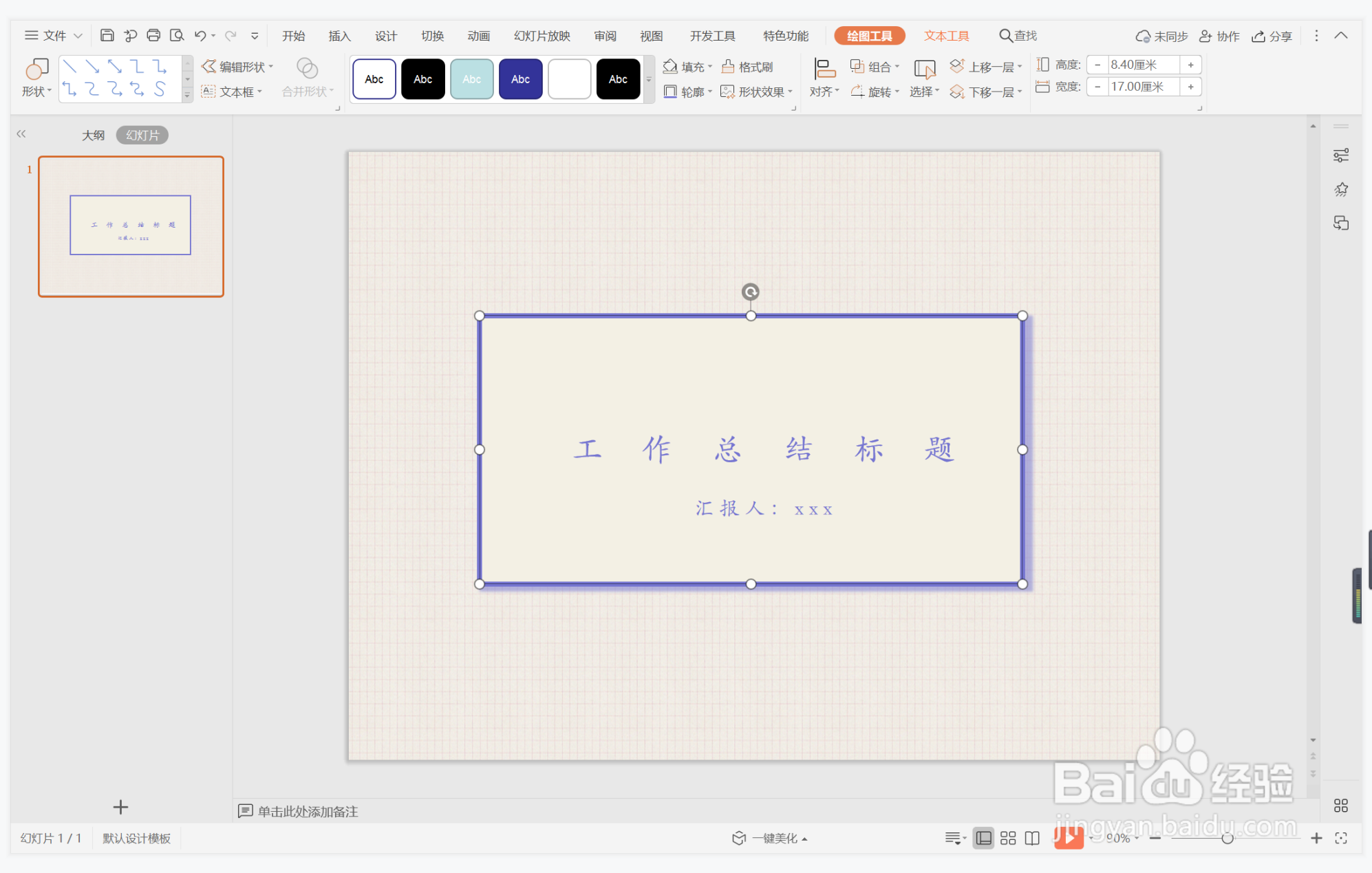This screenshot has height=873, width=1372.
Task: Toggle reading view book icon
Action: pos(1031,838)
